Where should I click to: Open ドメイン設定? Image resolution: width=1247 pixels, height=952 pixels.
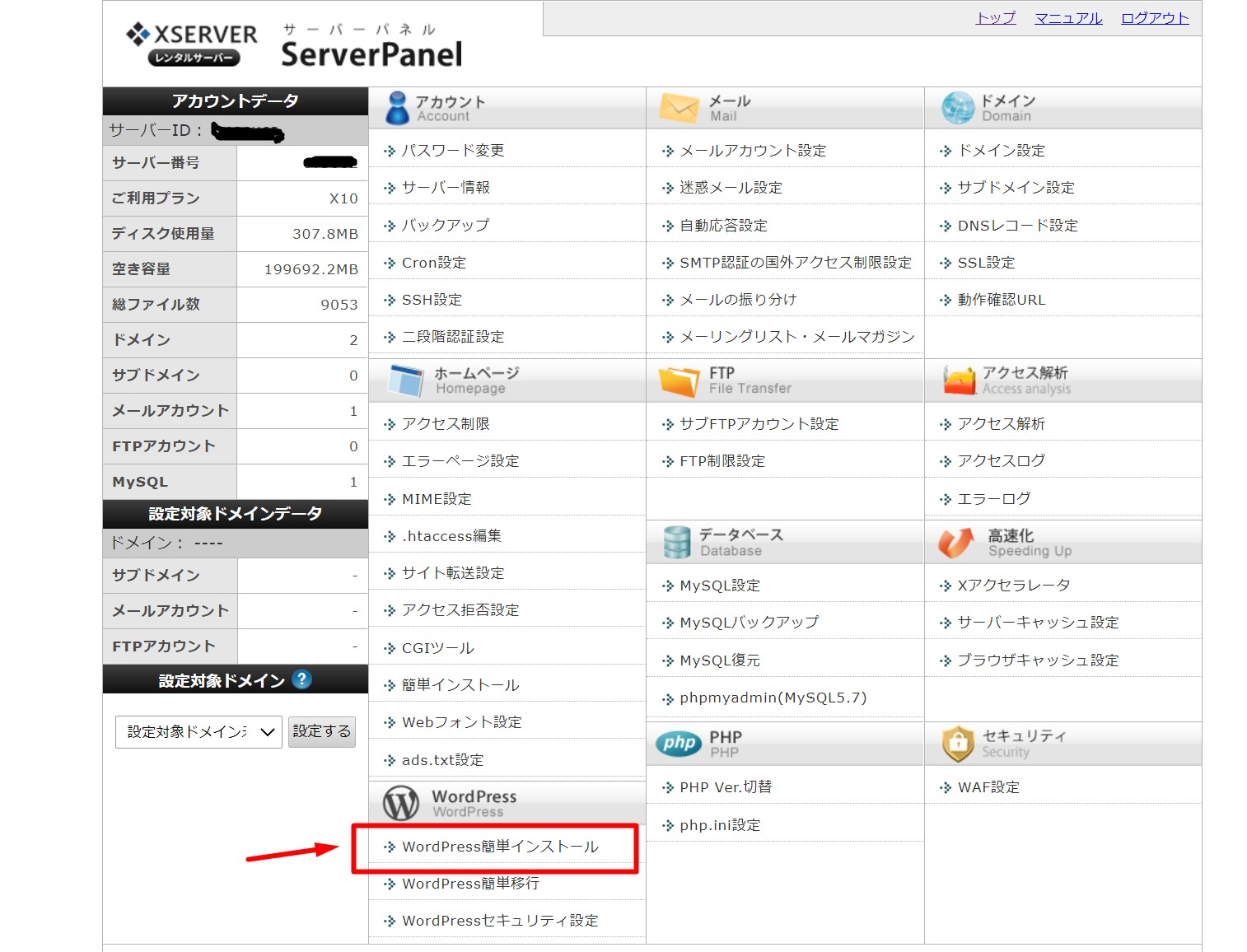pyautogui.click(x=1001, y=151)
